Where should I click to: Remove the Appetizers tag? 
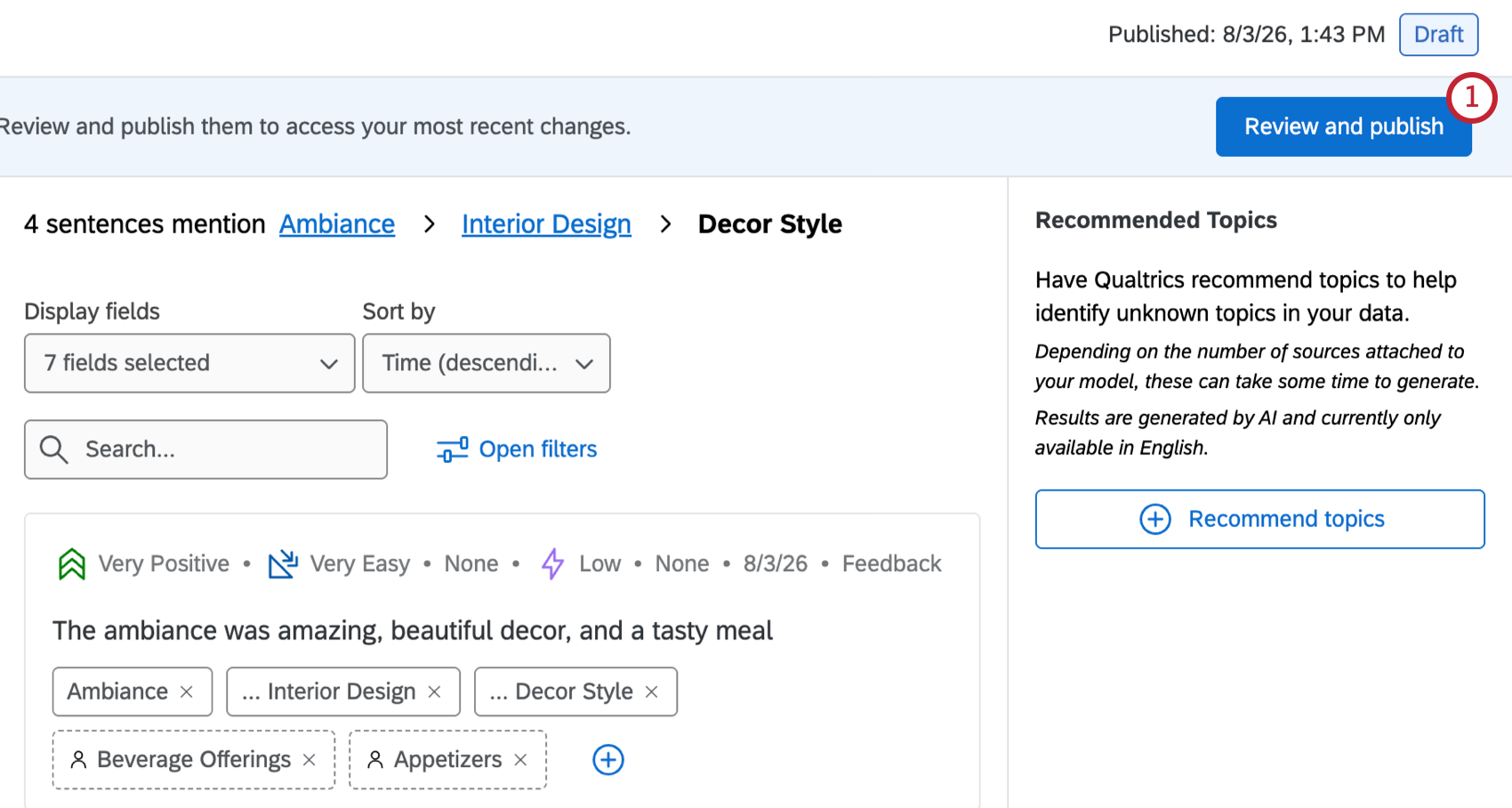point(521,760)
